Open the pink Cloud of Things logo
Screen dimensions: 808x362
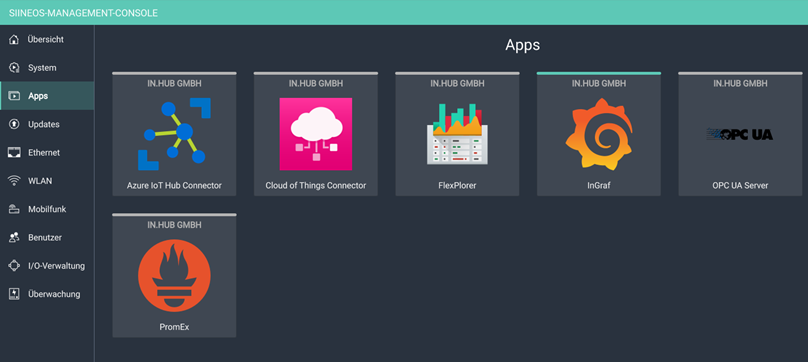tap(316, 134)
